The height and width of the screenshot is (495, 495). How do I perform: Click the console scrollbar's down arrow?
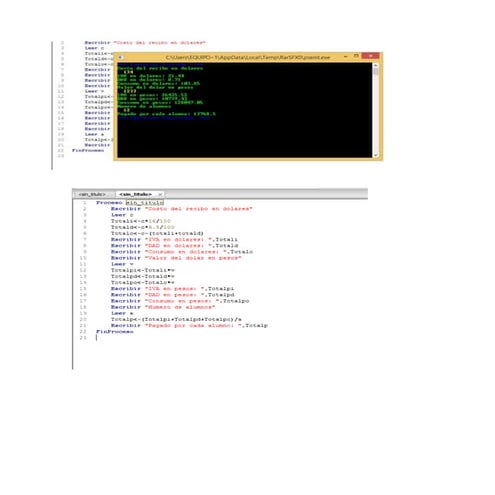point(376,155)
